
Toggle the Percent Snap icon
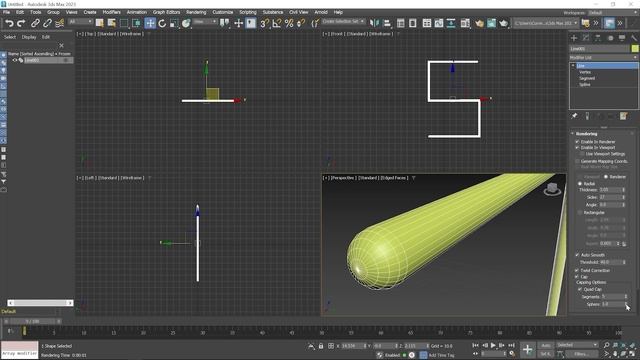[289, 23]
